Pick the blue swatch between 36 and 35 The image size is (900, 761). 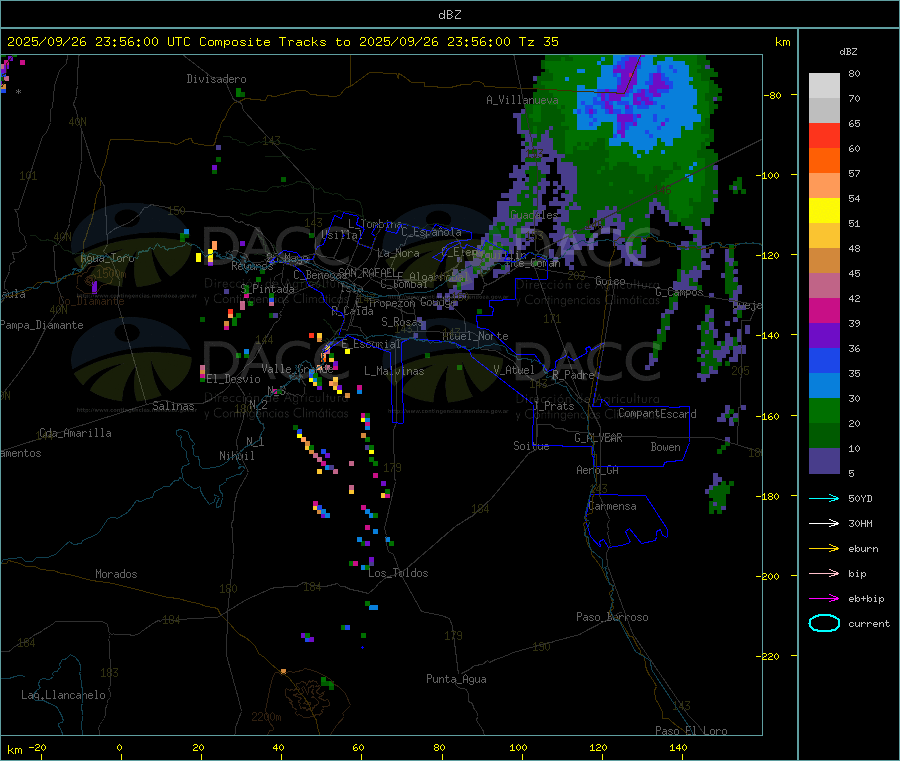[x=824, y=360]
